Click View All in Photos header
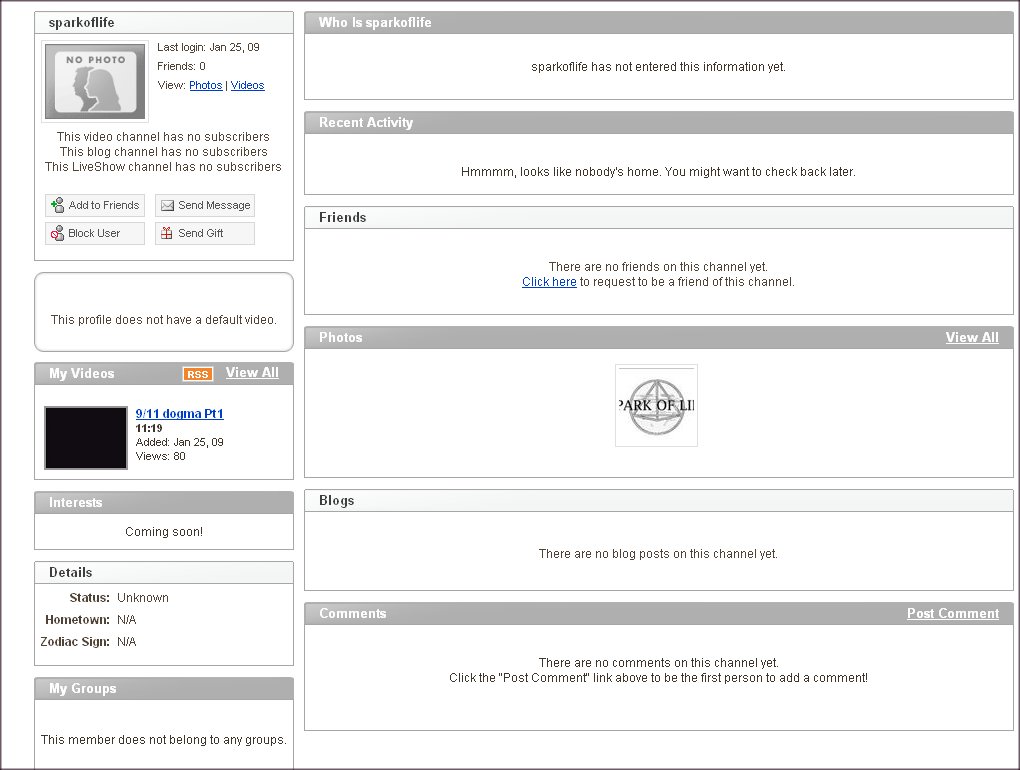This screenshot has height=770, width=1020. [x=972, y=338]
